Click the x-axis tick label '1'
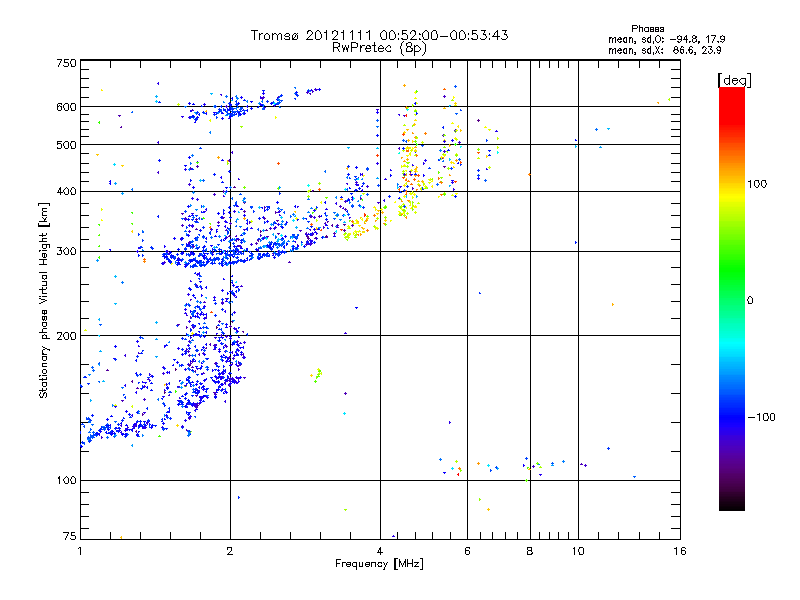 pyautogui.click(x=80, y=551)
